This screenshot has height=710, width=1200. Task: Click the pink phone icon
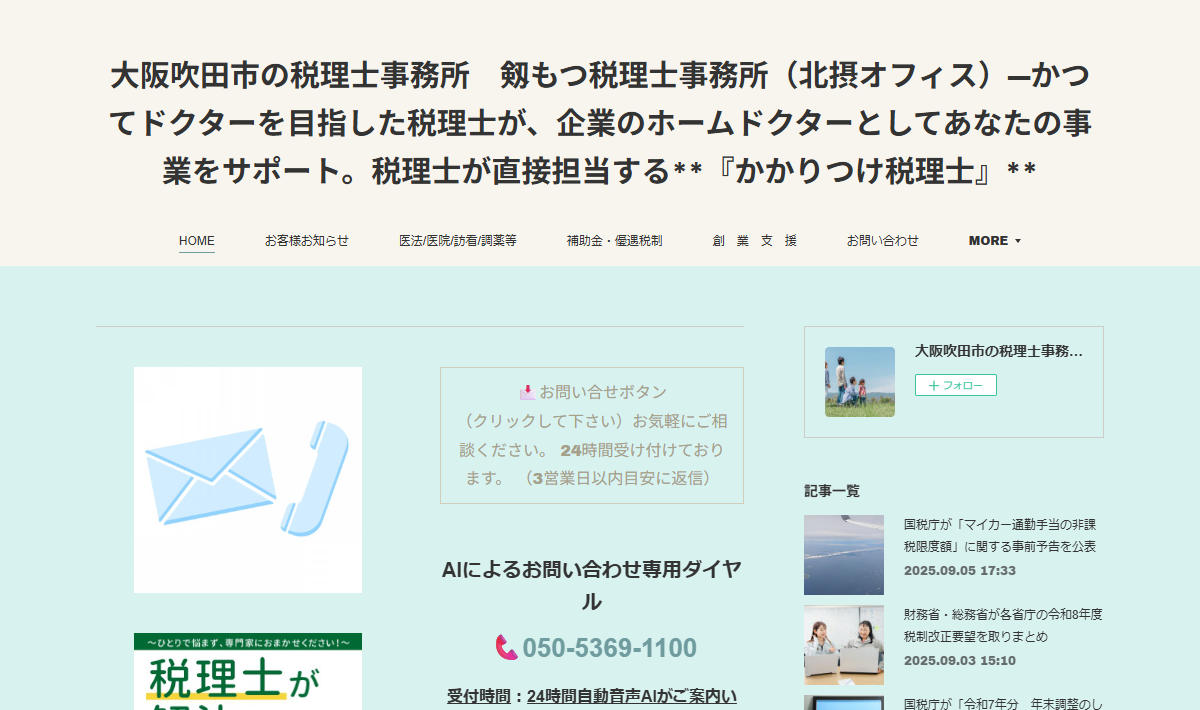[x=506, y=648]
